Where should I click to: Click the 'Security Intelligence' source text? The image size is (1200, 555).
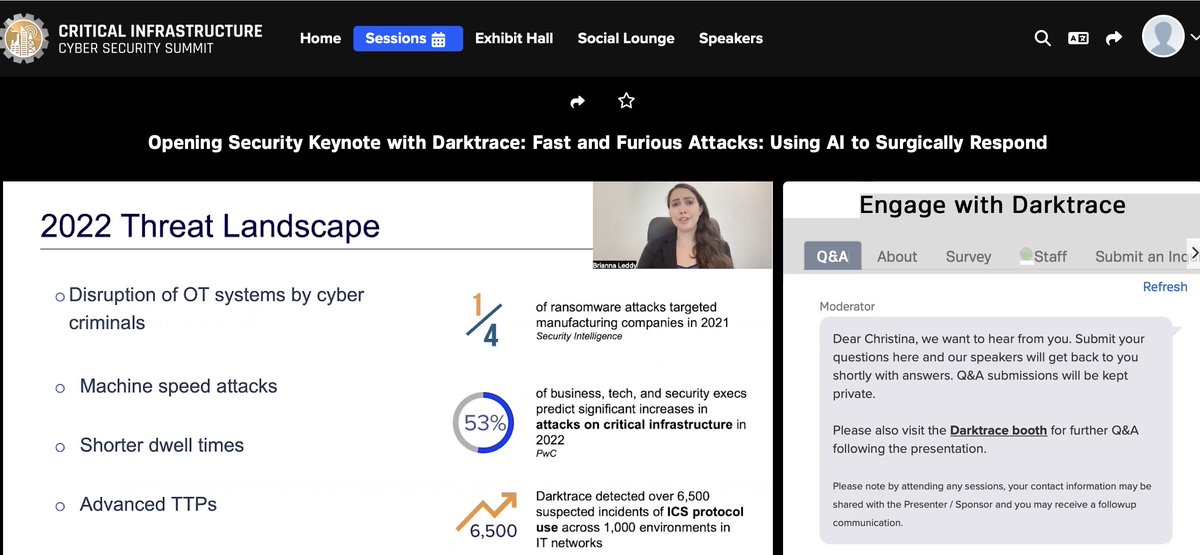[579, 336]
